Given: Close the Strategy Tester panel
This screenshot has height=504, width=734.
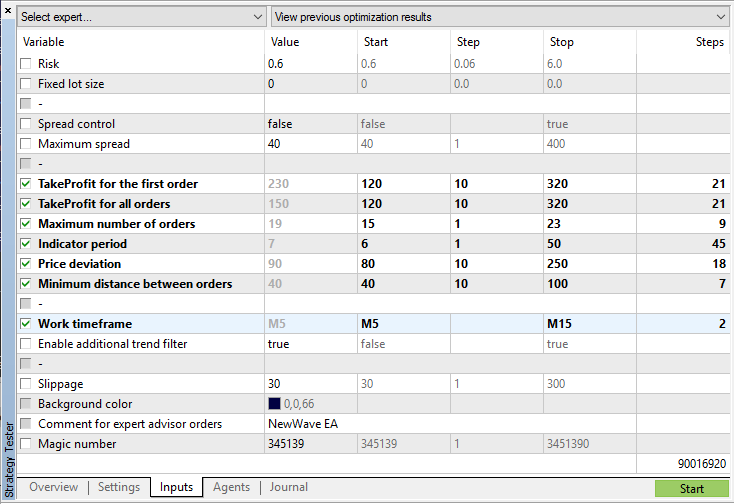Looking at the screenshot, I should pyautogui.click(x=7, y=10).
